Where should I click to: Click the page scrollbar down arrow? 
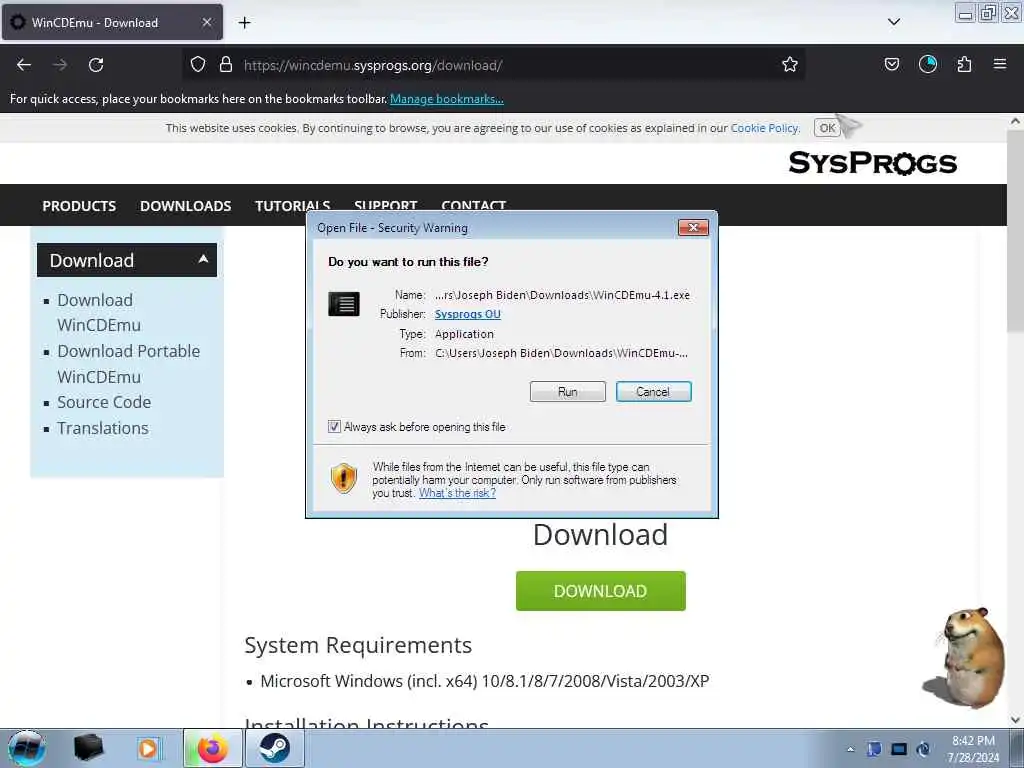coord(1015,720)
